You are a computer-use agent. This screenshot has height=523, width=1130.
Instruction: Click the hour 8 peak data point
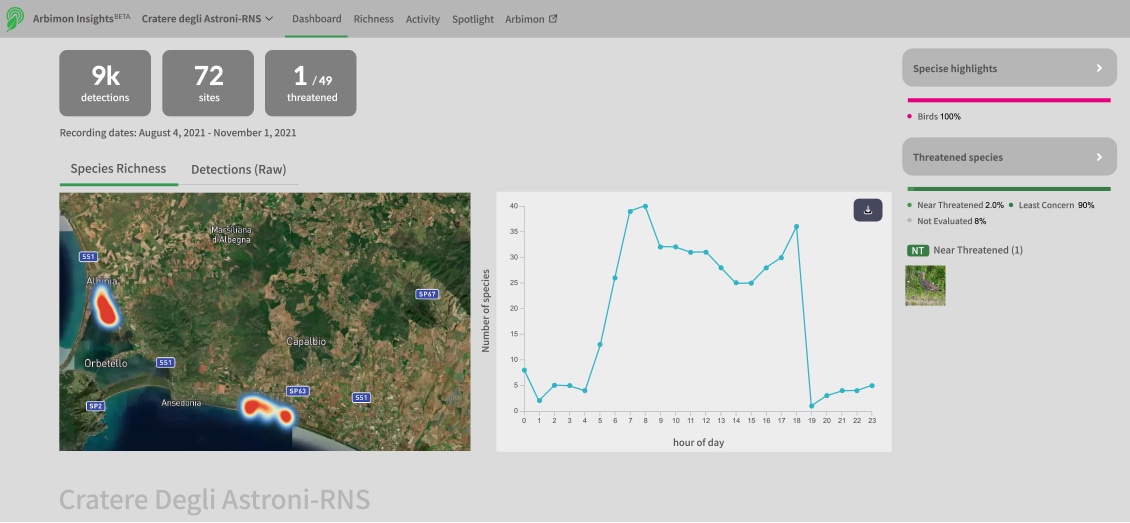(645, 206)
